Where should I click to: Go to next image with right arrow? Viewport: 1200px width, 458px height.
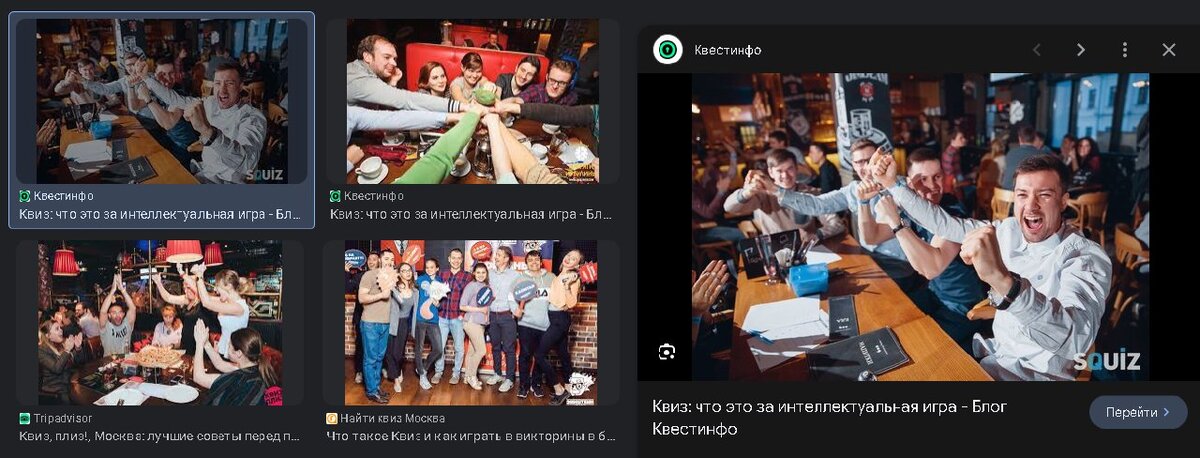[x=1081, y=50]
